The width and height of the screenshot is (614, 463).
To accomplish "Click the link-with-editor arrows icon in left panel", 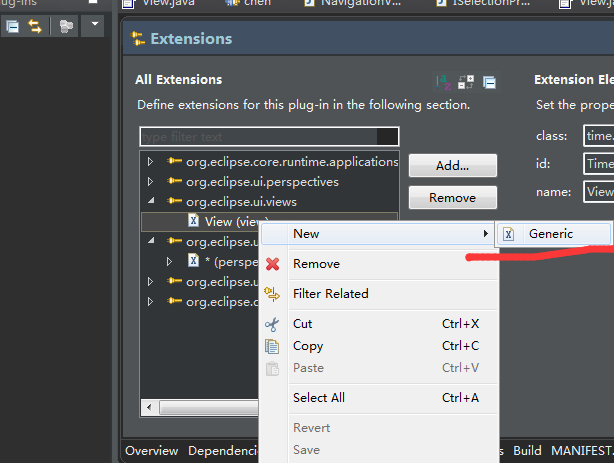I will tap(35, 25).
